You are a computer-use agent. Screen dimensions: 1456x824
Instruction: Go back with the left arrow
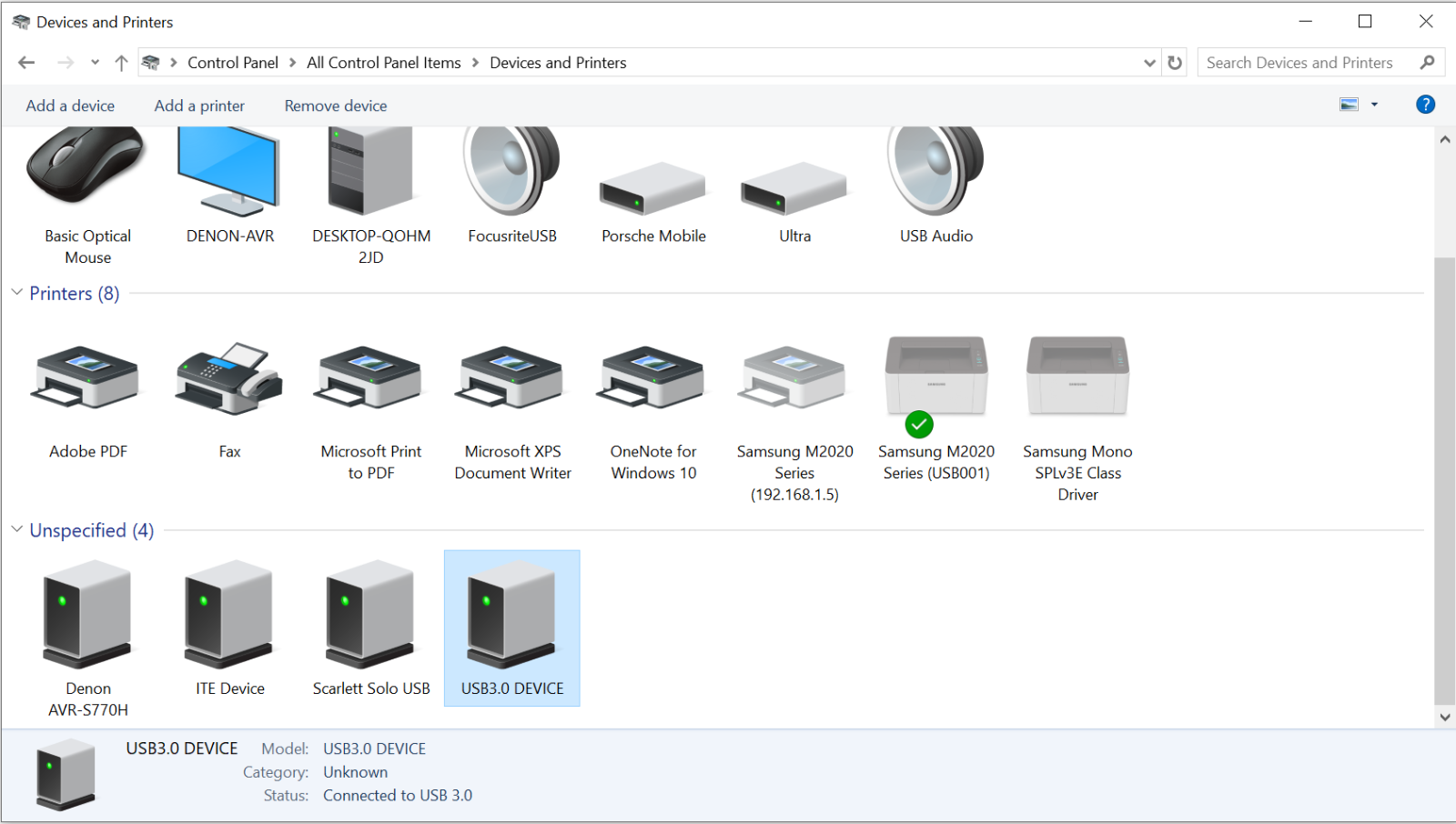(x=26, y=63)
